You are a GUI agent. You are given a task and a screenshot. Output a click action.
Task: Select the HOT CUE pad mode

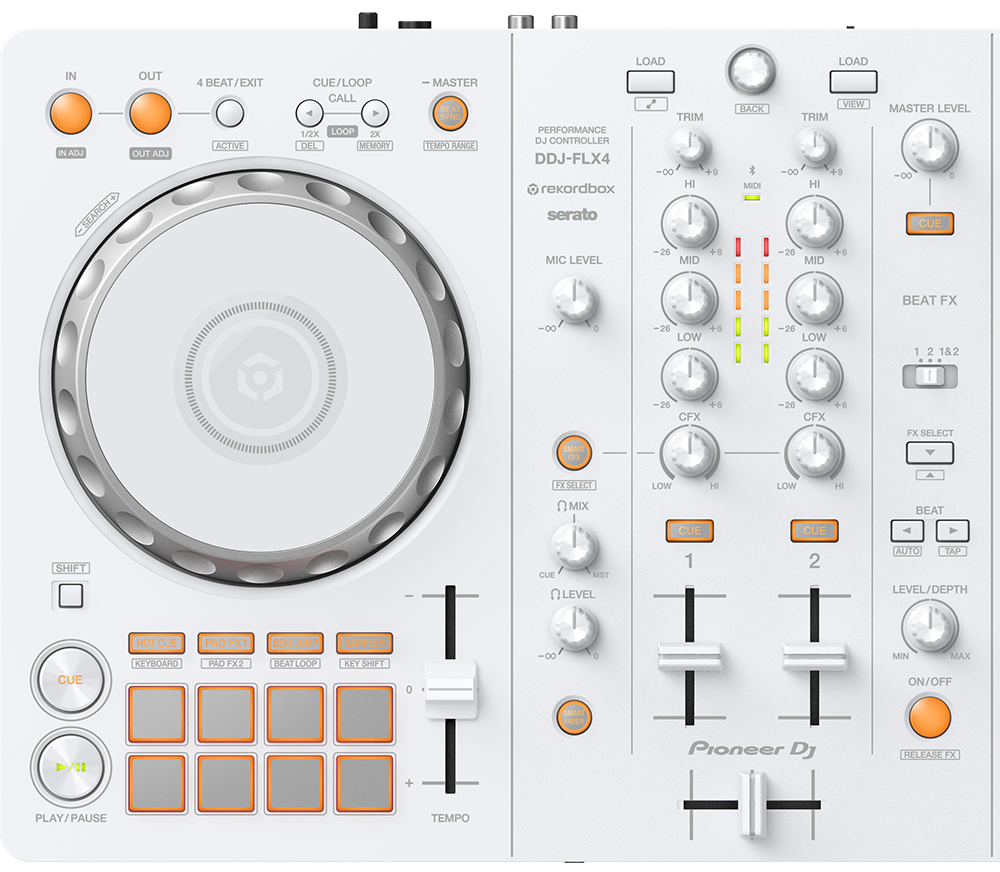click(156, 643)
